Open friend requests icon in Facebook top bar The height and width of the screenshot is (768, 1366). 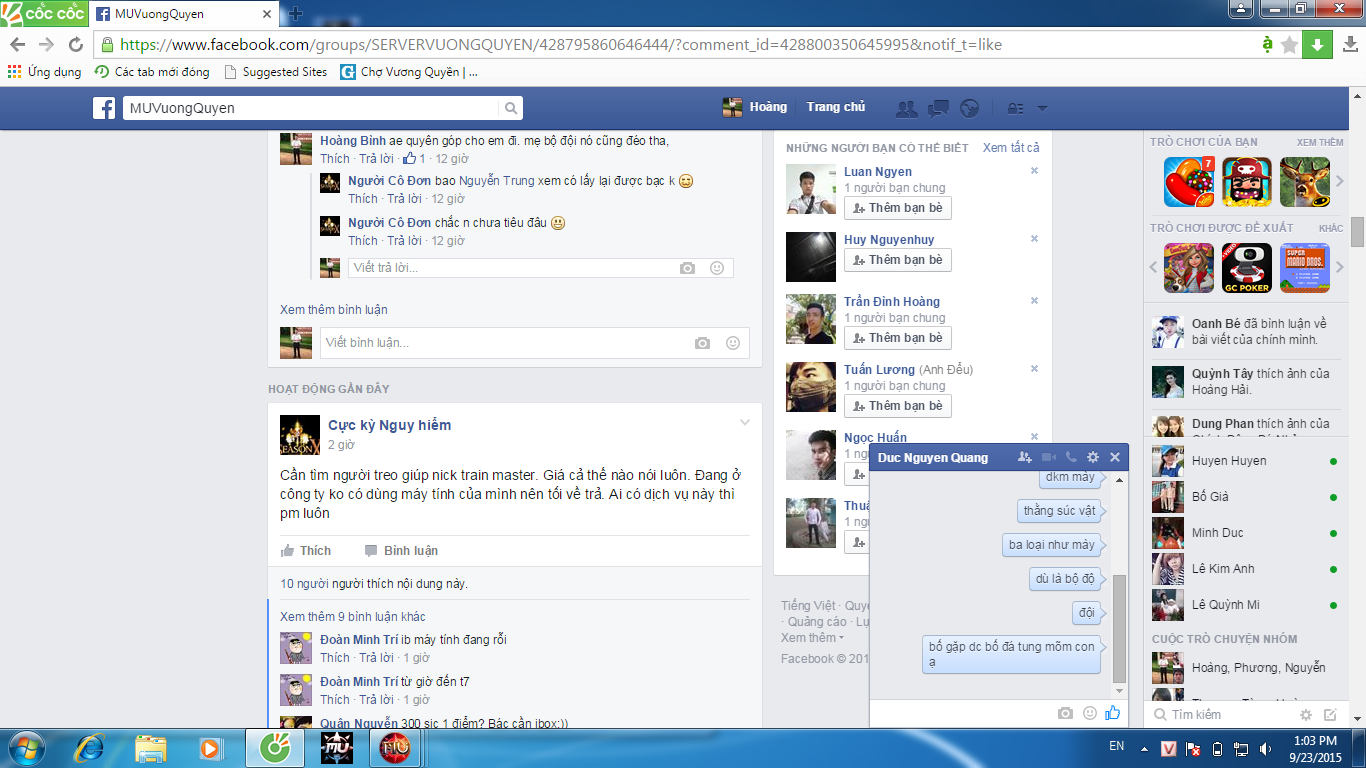click(x=907, y=108)
